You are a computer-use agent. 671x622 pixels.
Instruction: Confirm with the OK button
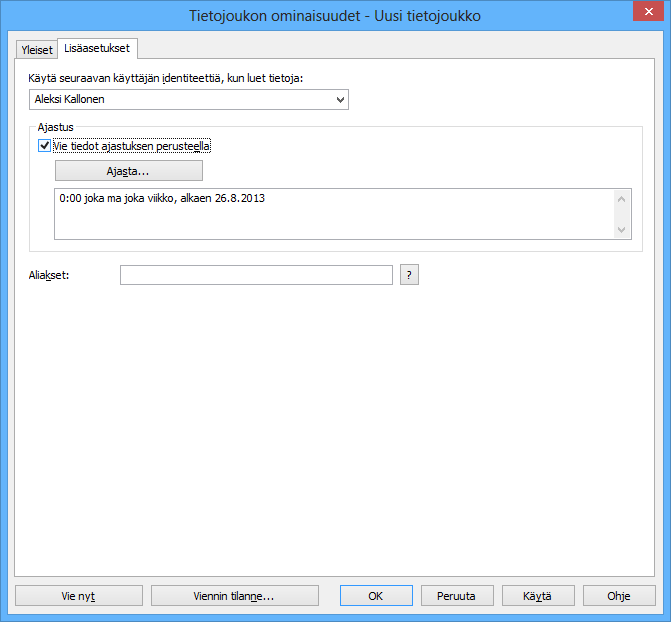point(376,596)
